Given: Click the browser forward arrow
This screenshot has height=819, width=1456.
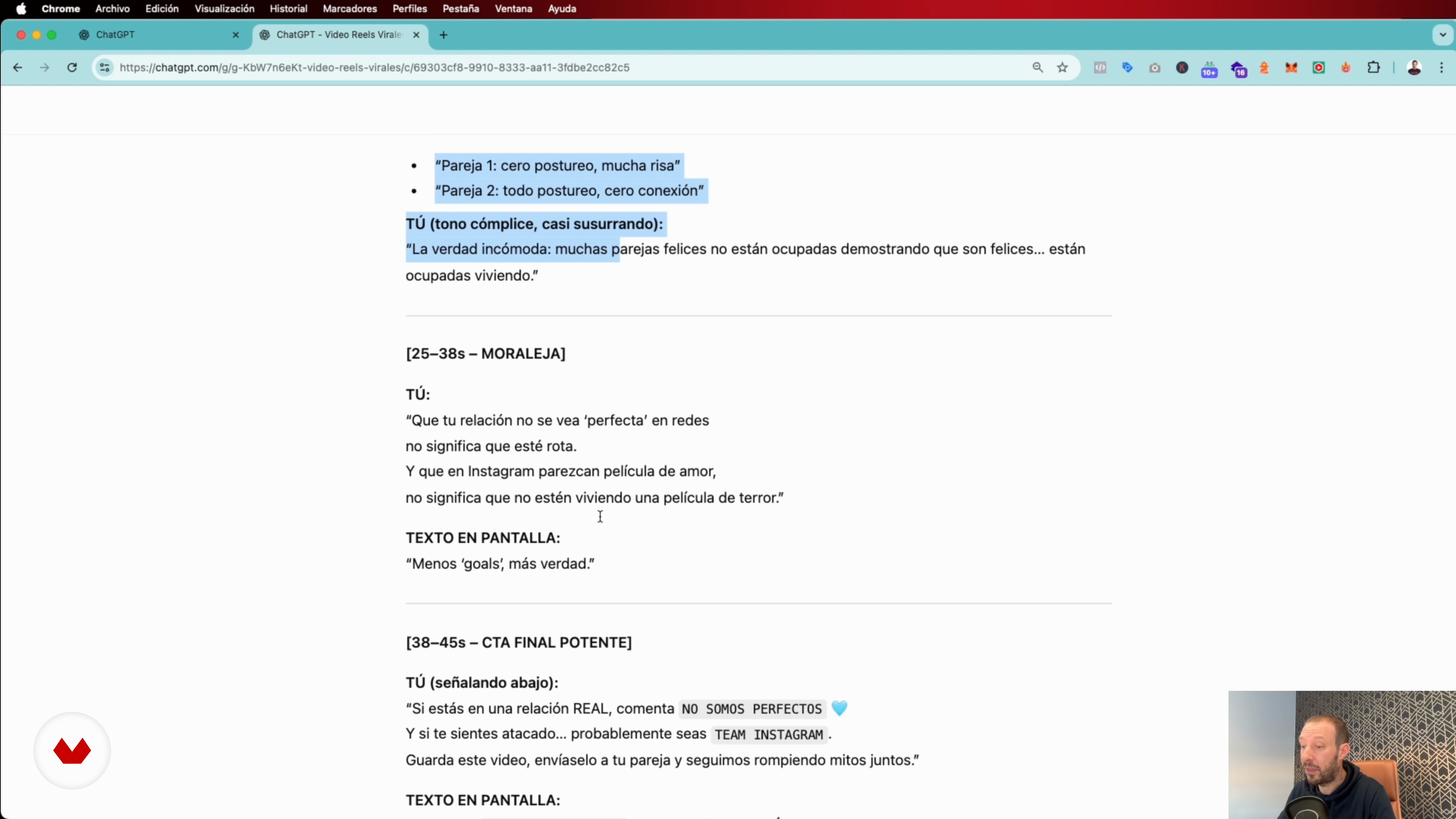Looking at the screenshot, I should (x=45, y=68).
